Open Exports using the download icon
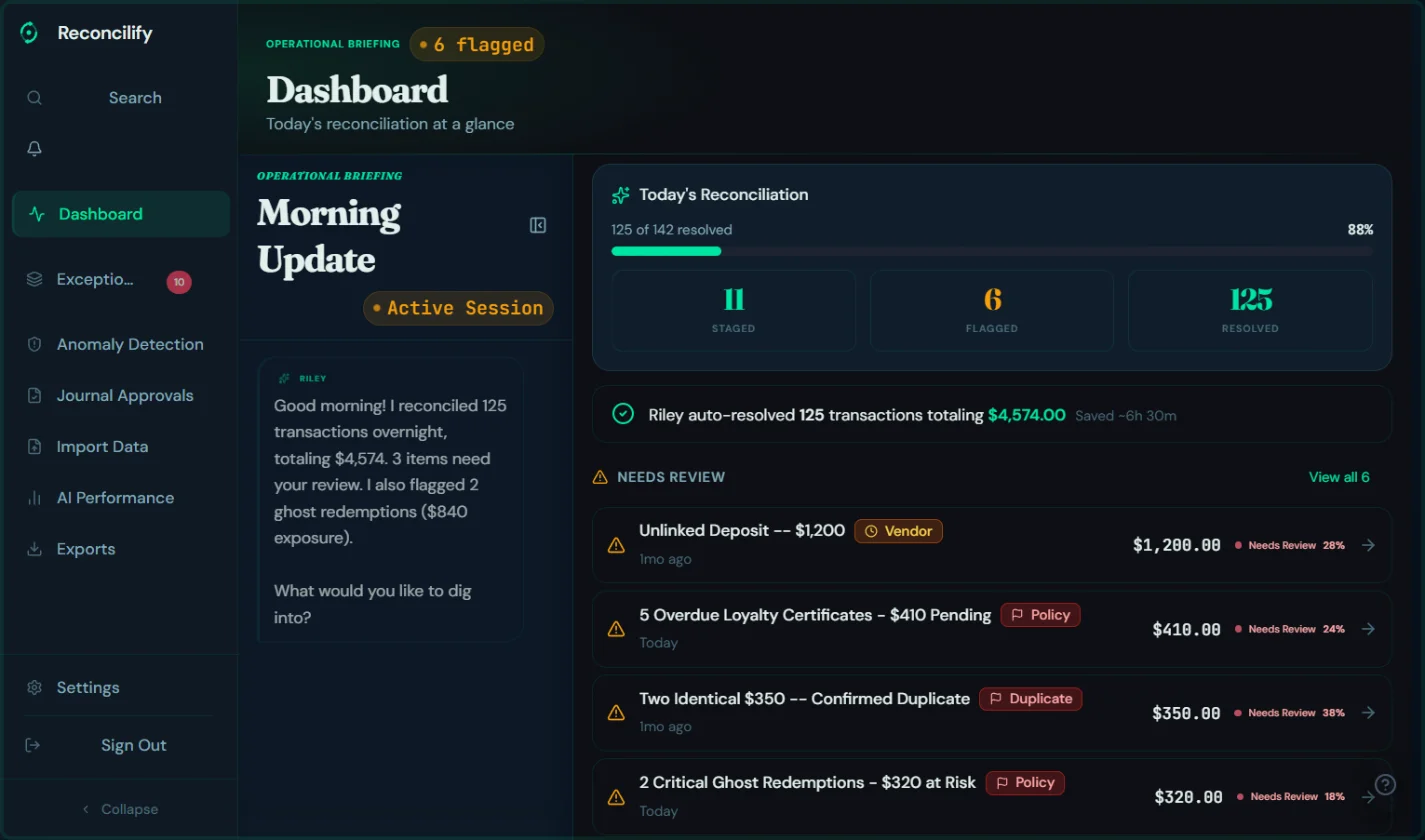 [34, 548]
